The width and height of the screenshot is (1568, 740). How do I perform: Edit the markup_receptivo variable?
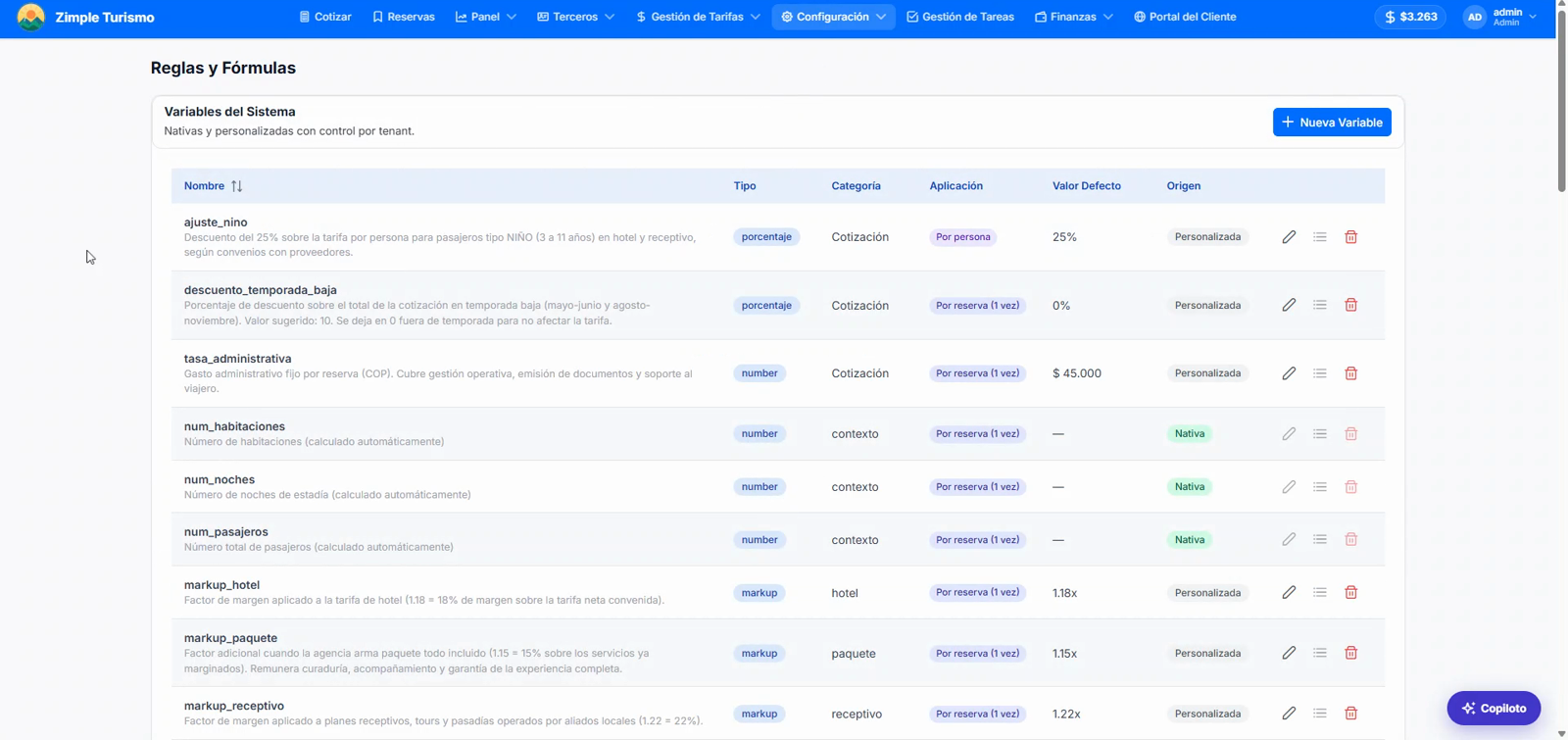click(1289, 714)
